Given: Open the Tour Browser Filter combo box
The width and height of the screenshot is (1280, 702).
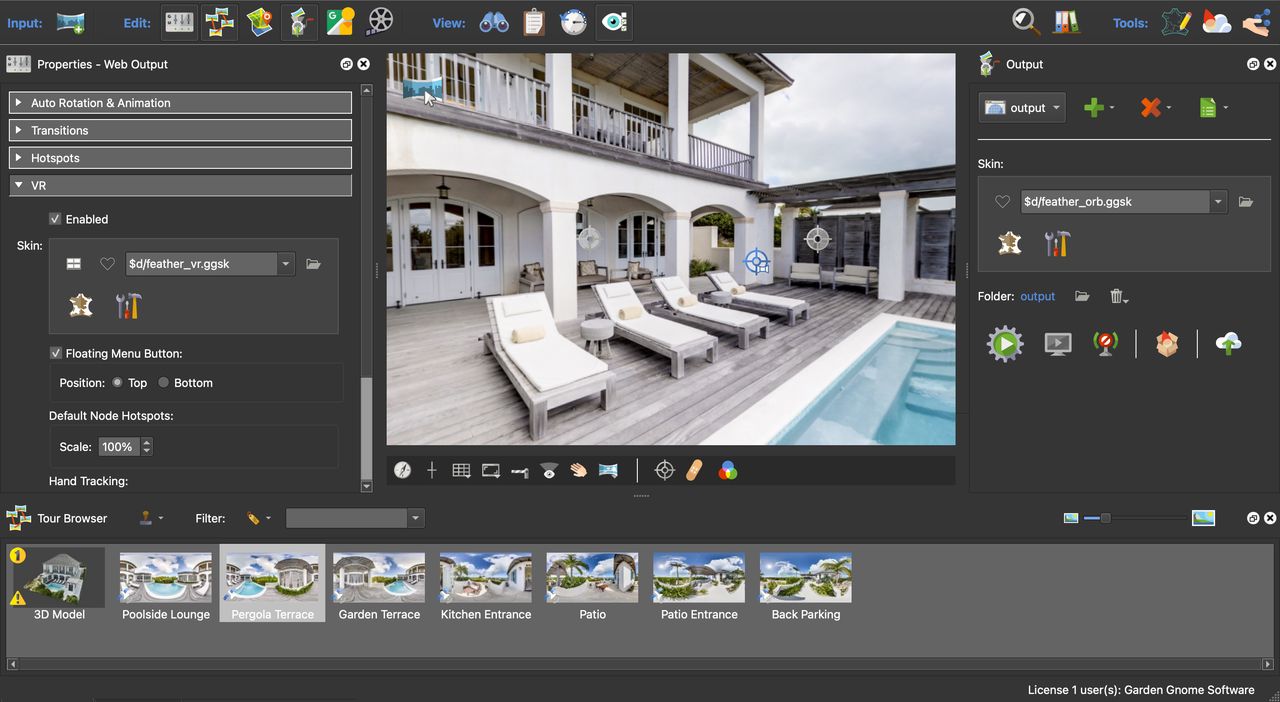Looking at the screenshot, I should point(355,518).
